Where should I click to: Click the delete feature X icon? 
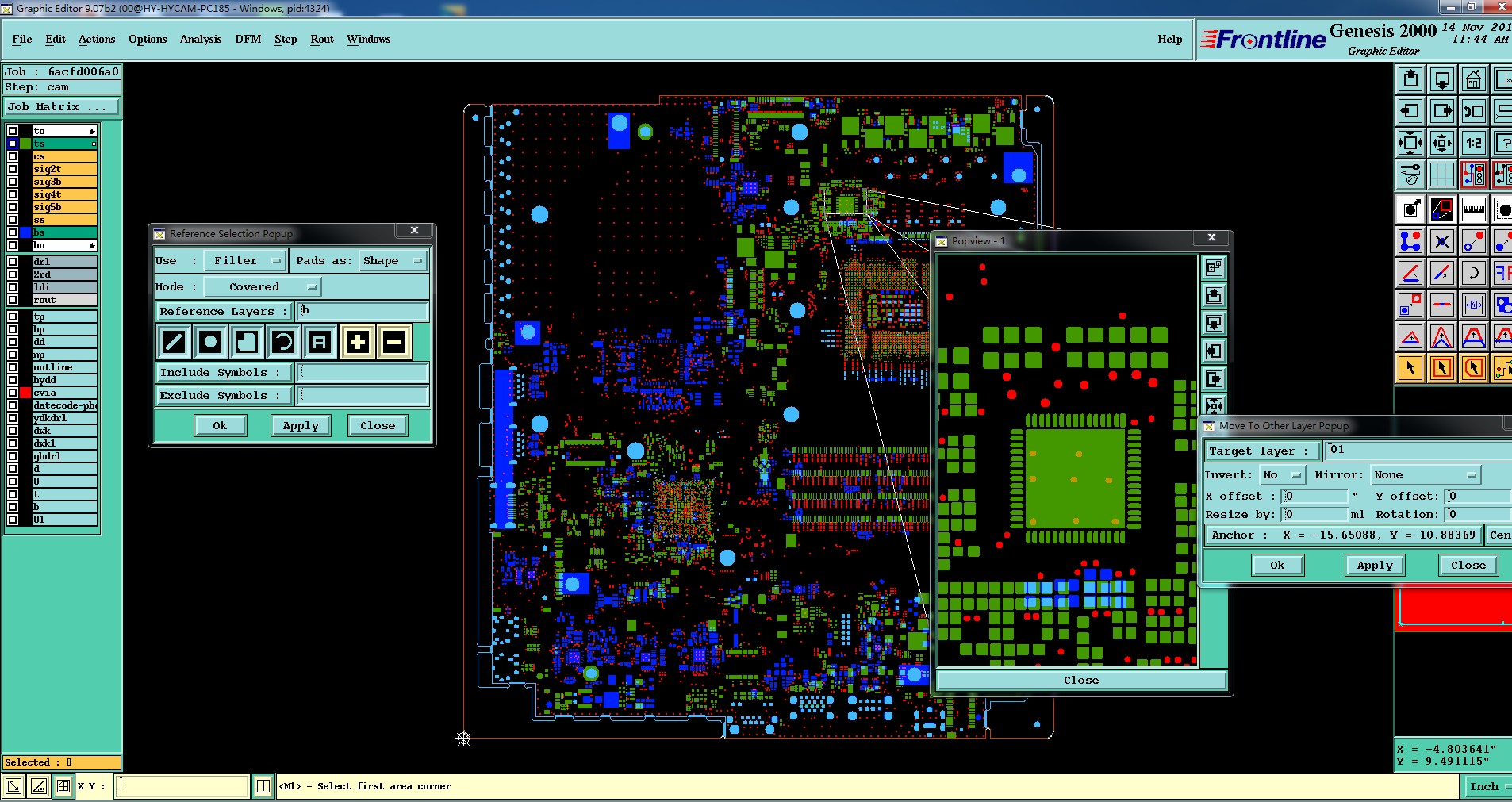pos(1442,241)
